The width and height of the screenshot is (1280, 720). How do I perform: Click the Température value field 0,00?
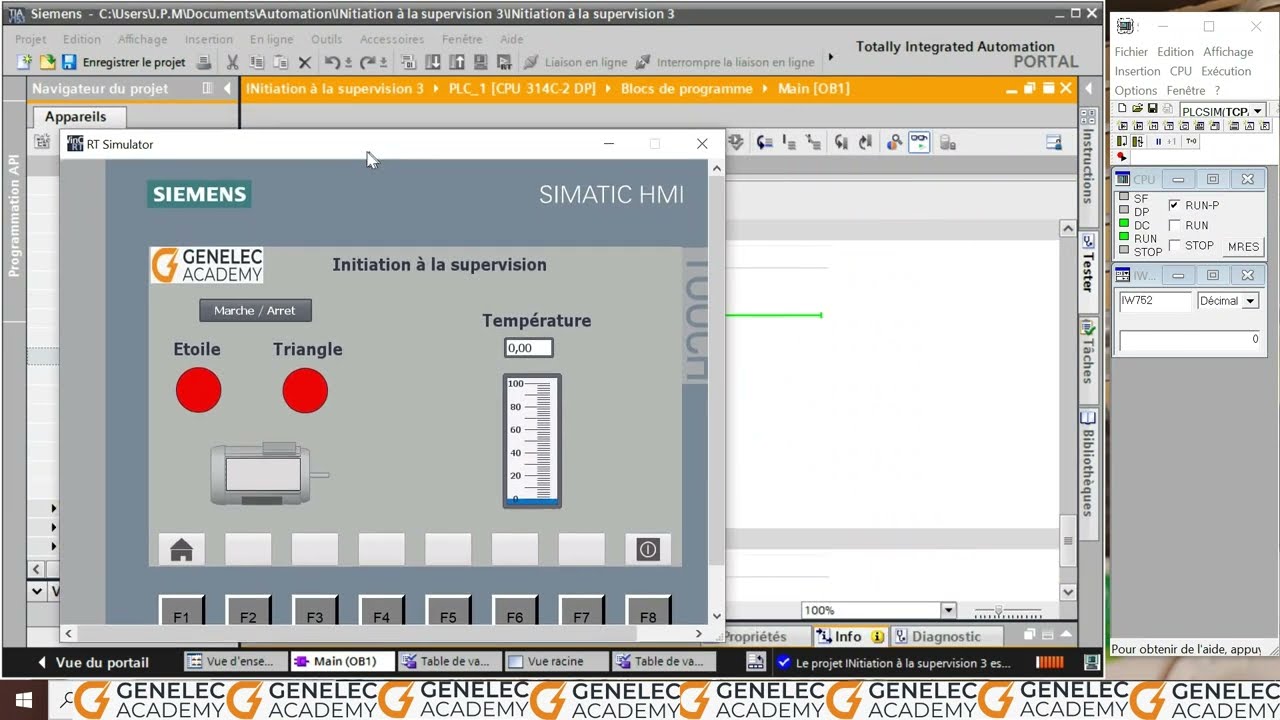(528, 348)
